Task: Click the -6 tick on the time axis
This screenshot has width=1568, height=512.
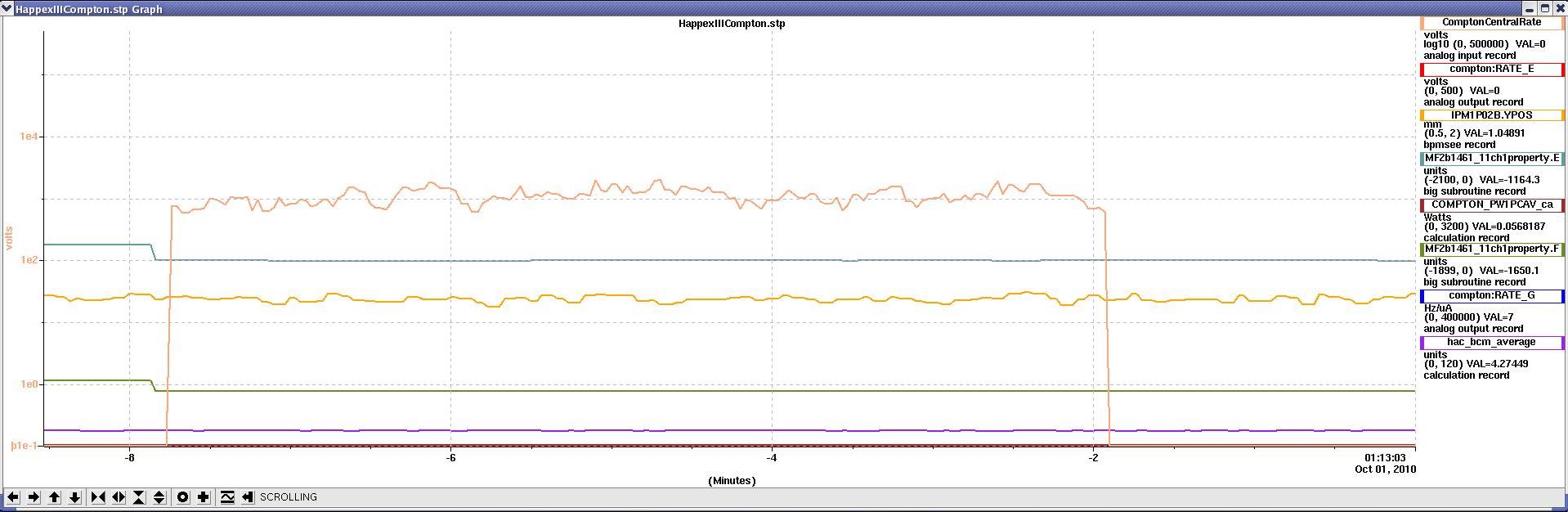Action: pos(450,458)
